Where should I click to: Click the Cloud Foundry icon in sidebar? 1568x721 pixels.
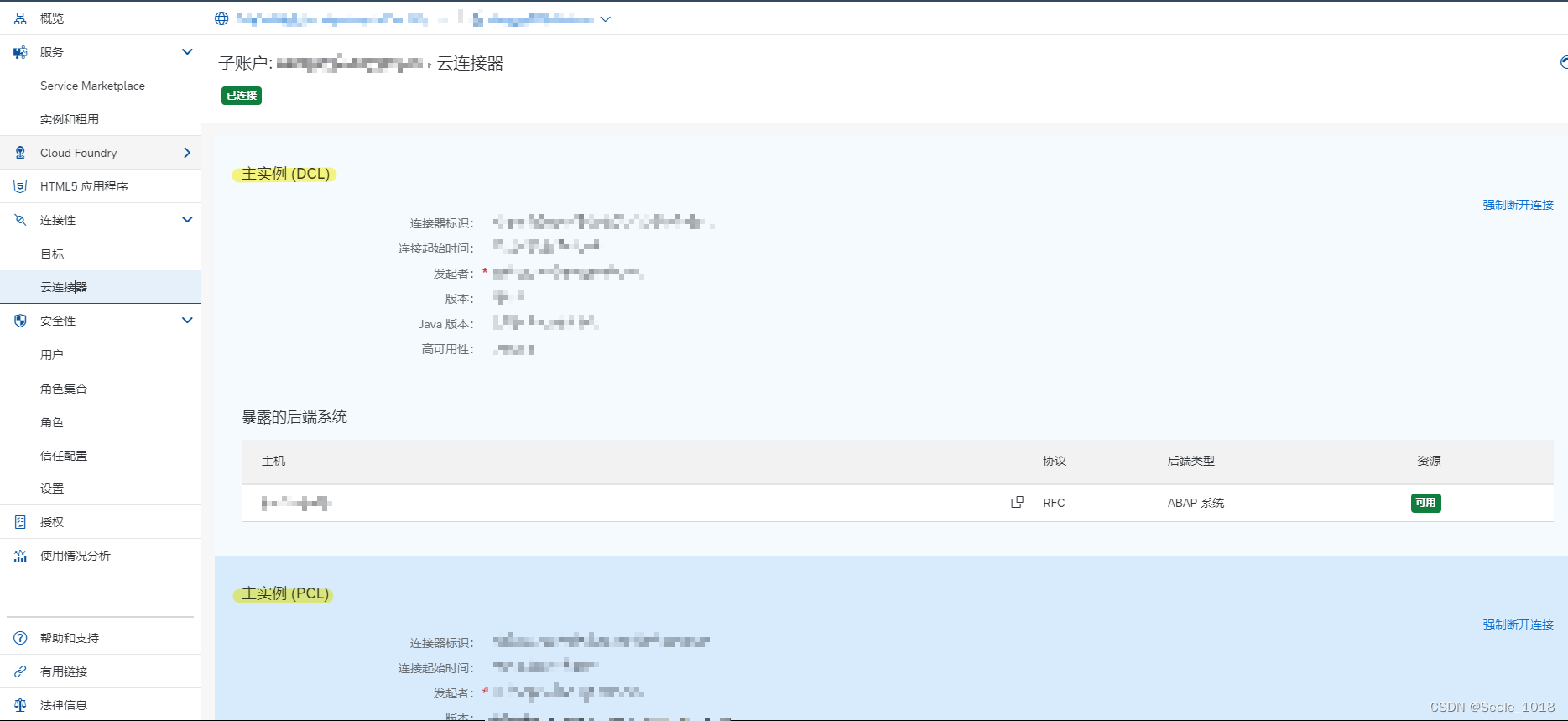point(20,153)
